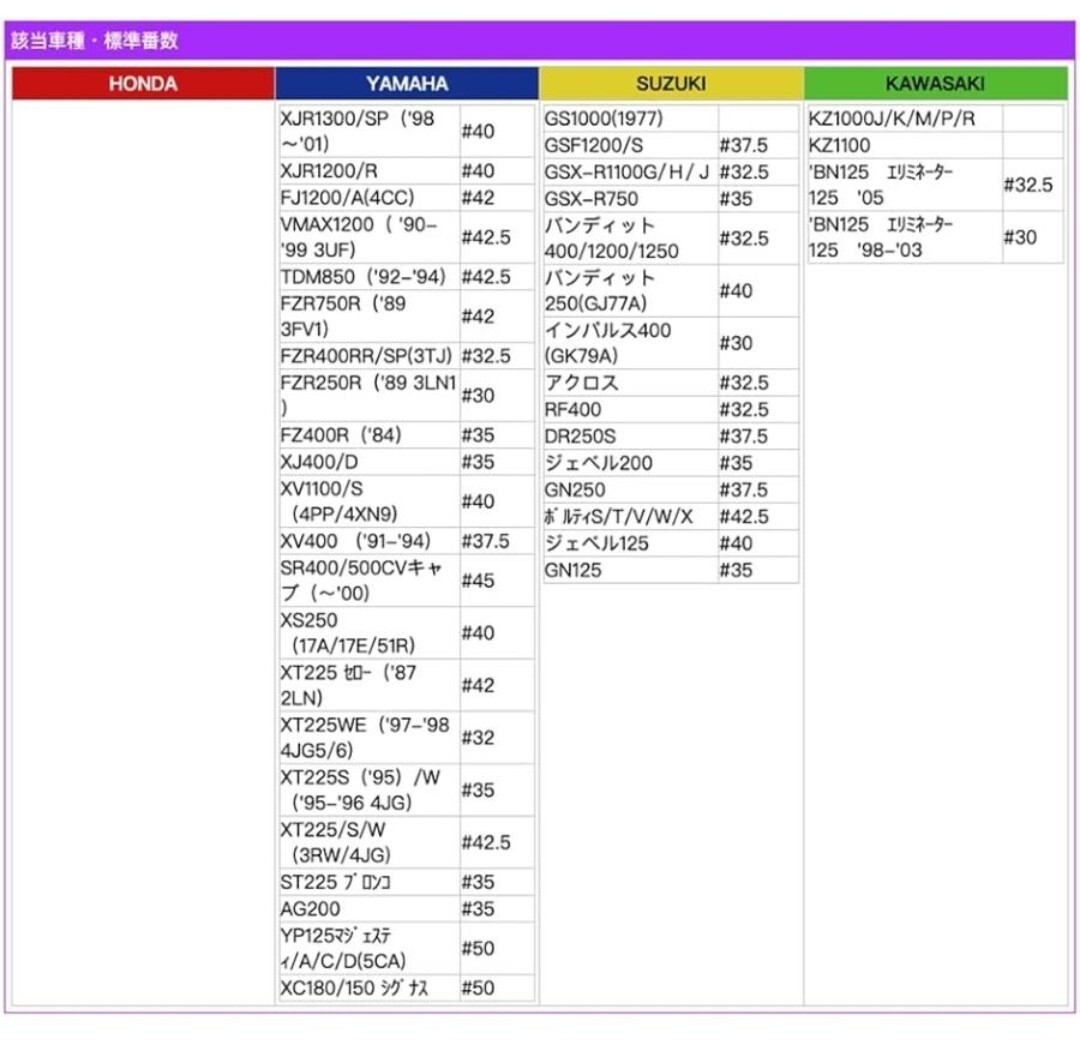Viewport: 1080px width, 1050px height.
Task: Select the KZ1000J/K/M/P/R cell
Action: pos(904,119)
